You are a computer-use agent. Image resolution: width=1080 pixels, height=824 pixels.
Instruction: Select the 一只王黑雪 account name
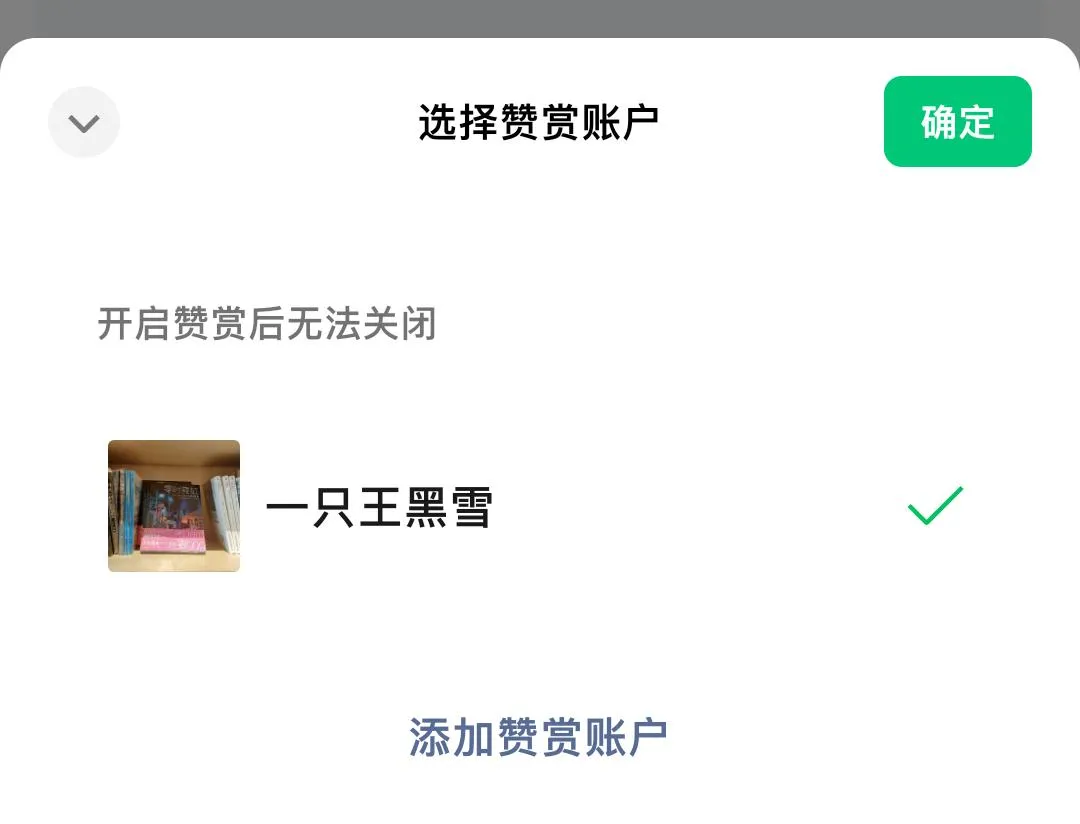click(x=379, y=507)
